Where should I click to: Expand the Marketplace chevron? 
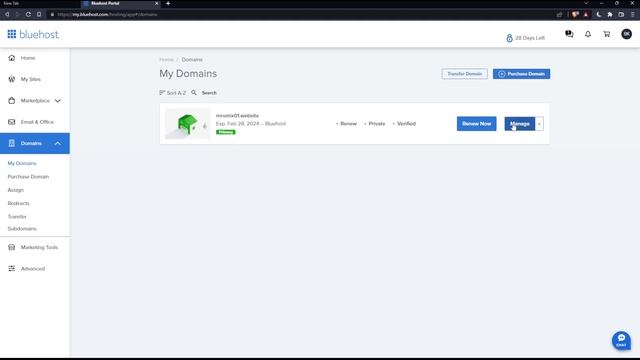tap(58, 101)
